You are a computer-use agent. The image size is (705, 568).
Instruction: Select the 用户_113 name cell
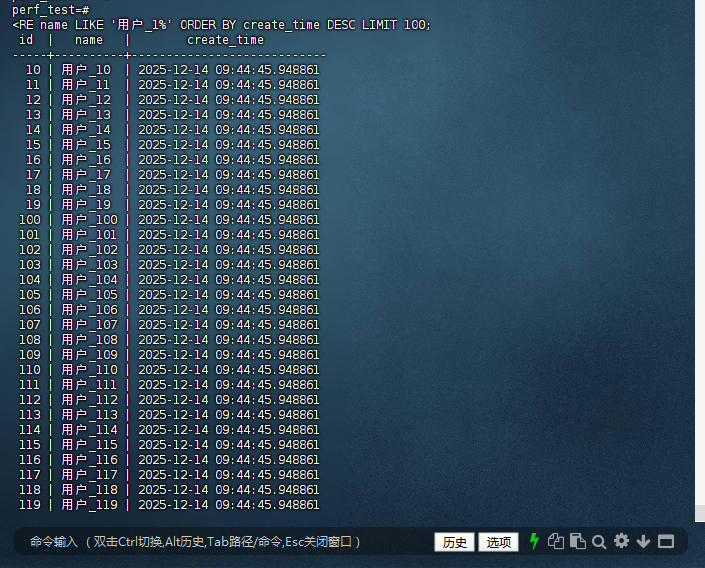(x=89, y=414)
